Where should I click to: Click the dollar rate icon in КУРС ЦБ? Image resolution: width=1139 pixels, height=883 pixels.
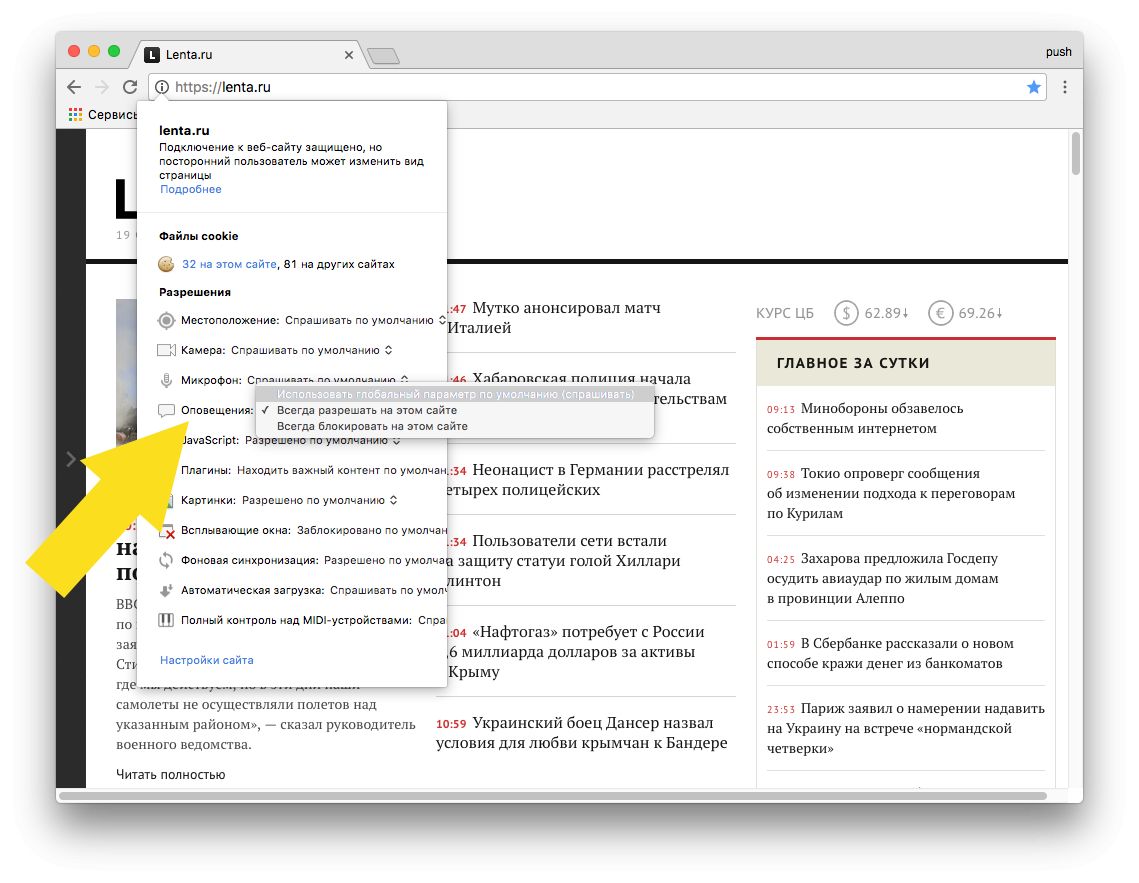tap(846, 313)
